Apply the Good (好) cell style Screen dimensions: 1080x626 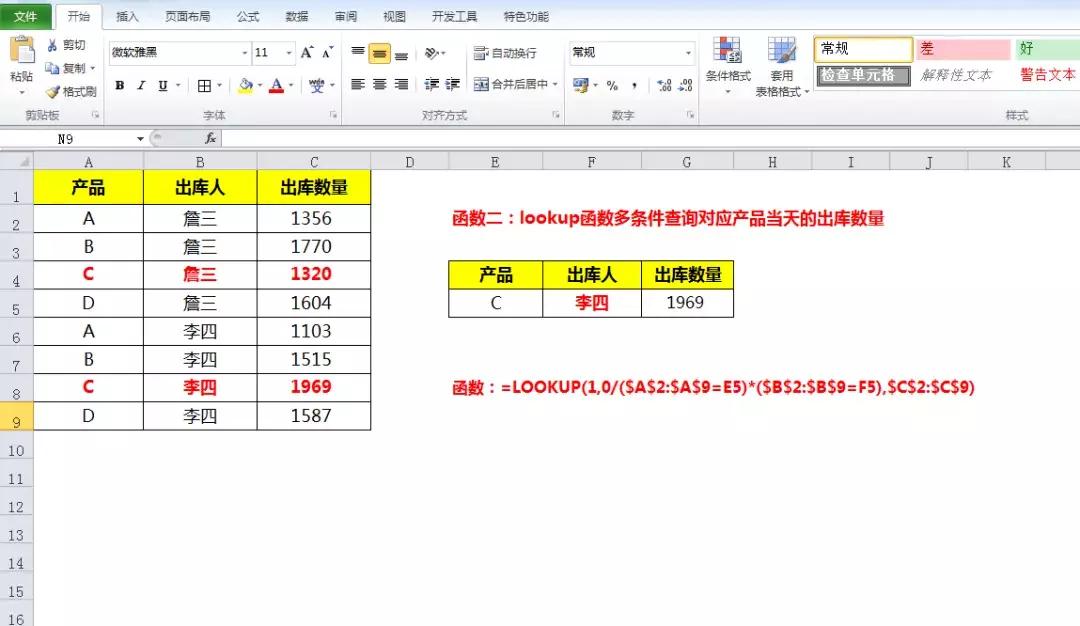coord(1047,49)
